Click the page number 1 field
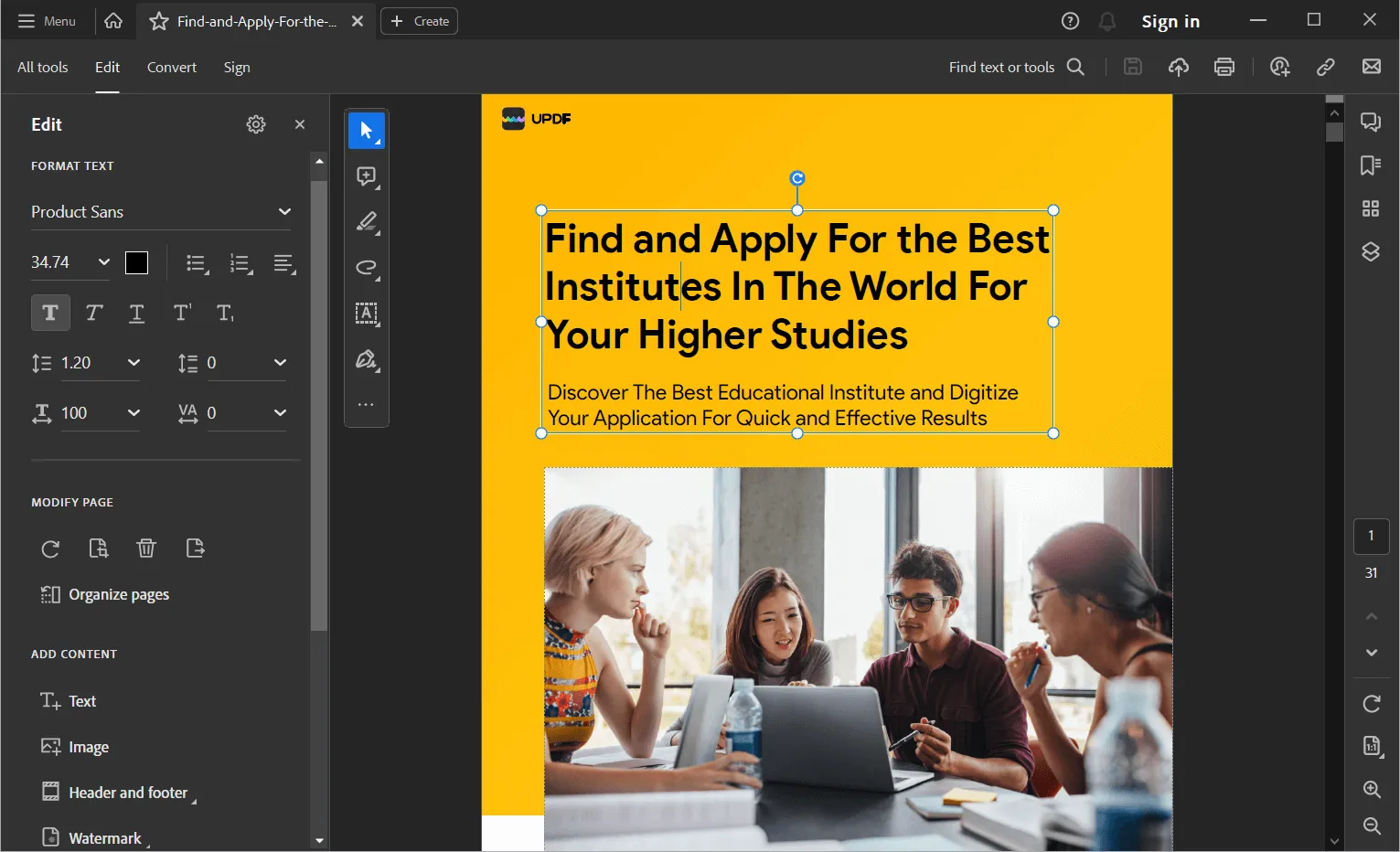This screenshot has width=1400, height=852. tap(1370, 537)
